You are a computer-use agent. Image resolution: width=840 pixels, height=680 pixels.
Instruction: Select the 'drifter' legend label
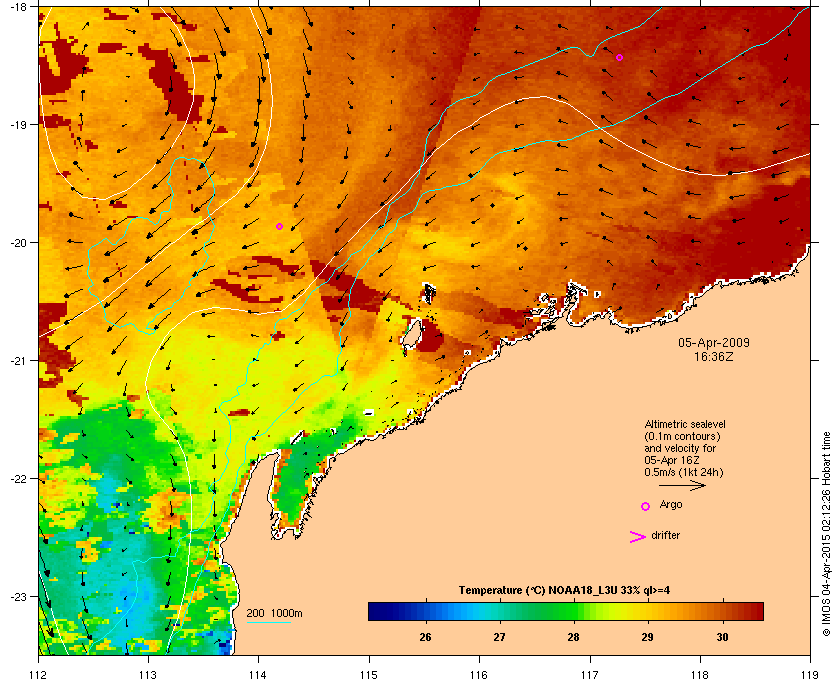click(665, 535)
